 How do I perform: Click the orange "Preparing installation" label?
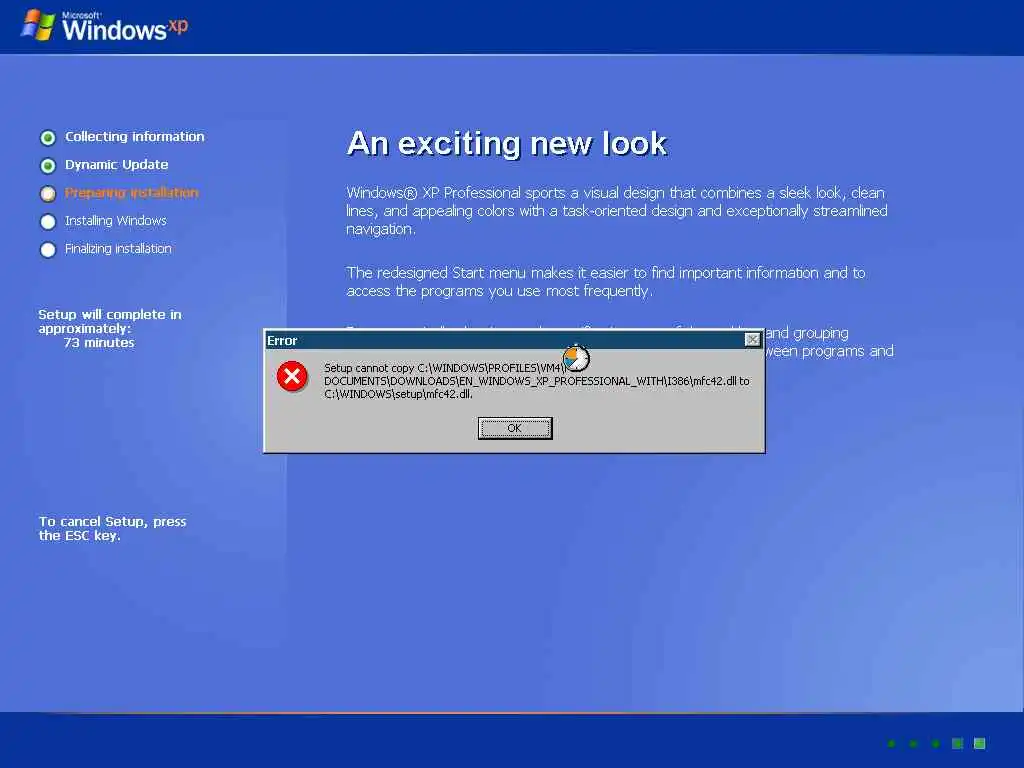coord(131,193)
